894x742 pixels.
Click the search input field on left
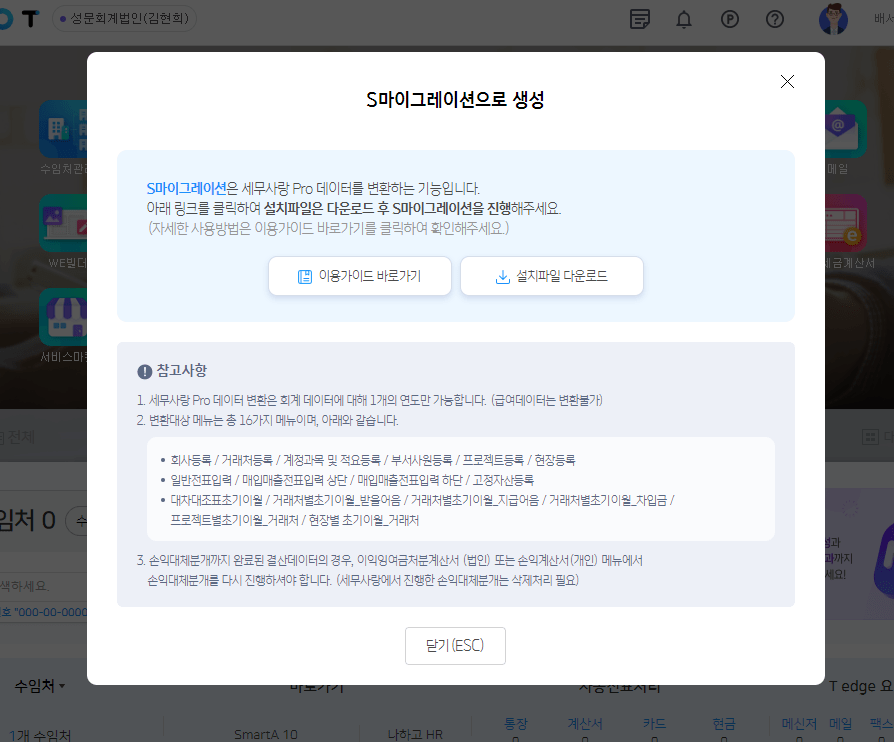pos(40,585)
